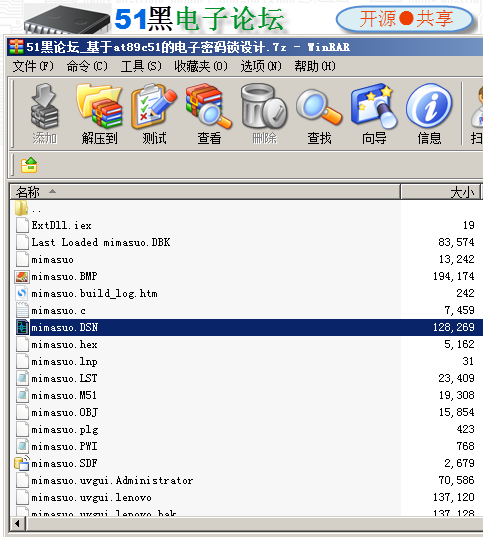The image size is (483, 537).
Task: Click file name text "mimasuo.hex"
Action: click(64, 345)
